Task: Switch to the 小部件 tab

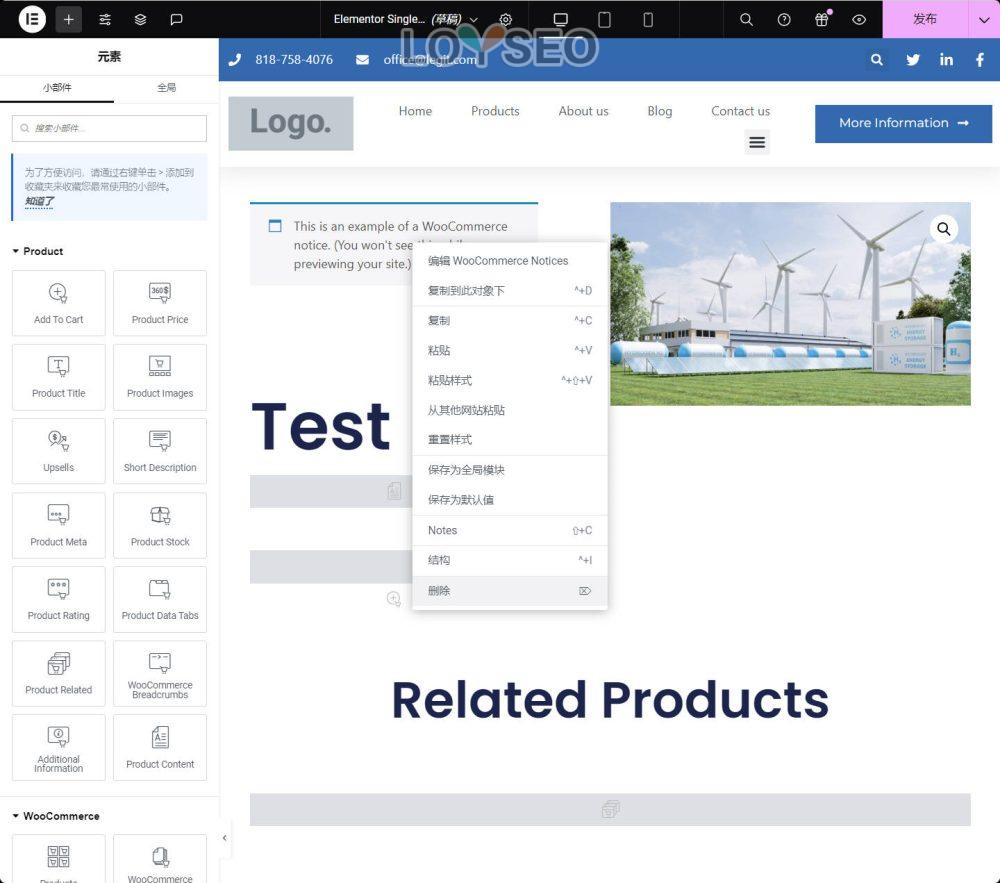Action: click(57, 87)
